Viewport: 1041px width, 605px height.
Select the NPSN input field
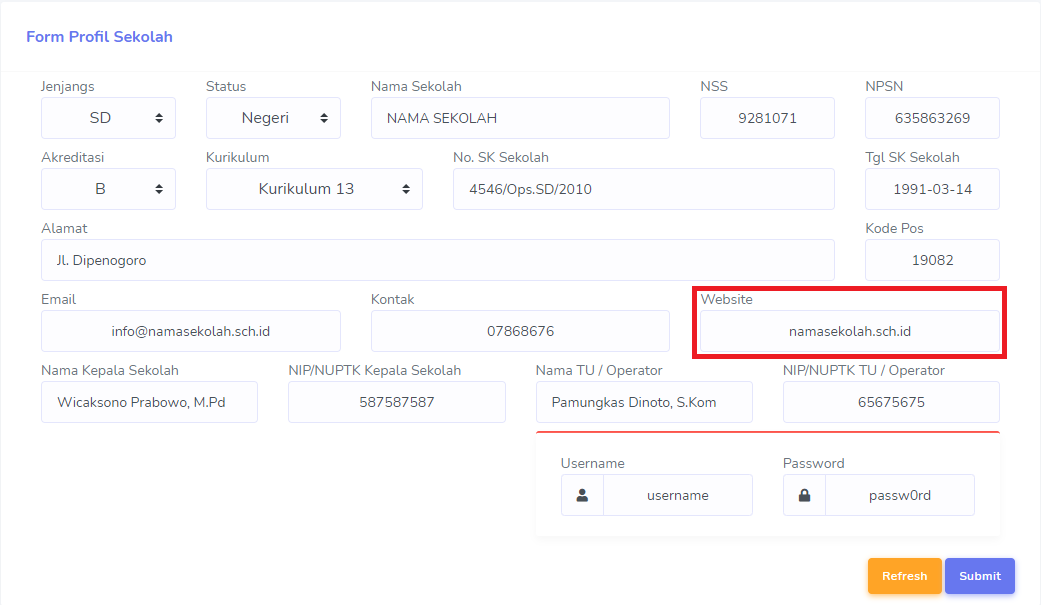[x=932, y=118]
